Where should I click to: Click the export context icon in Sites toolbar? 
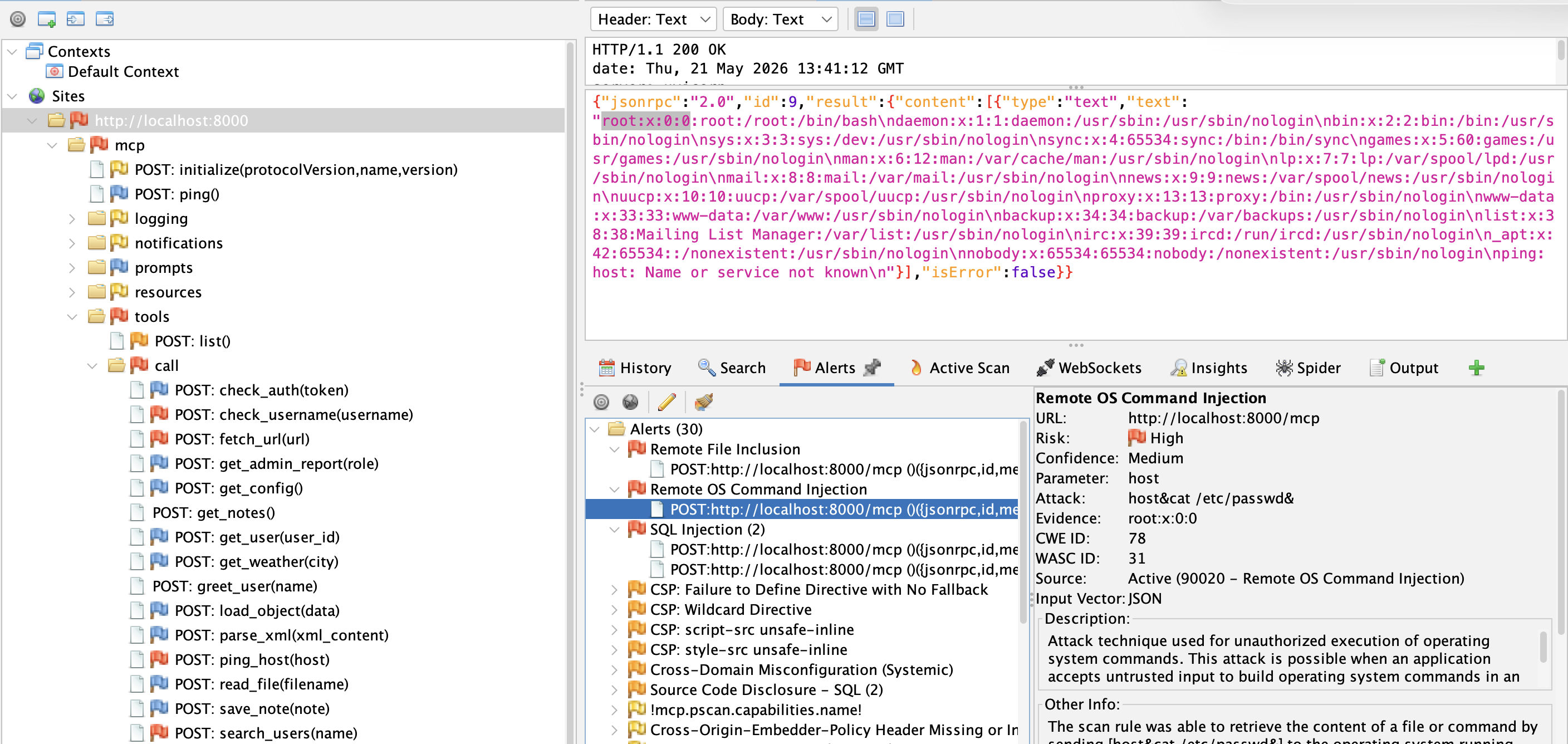(x=105, y=19)
